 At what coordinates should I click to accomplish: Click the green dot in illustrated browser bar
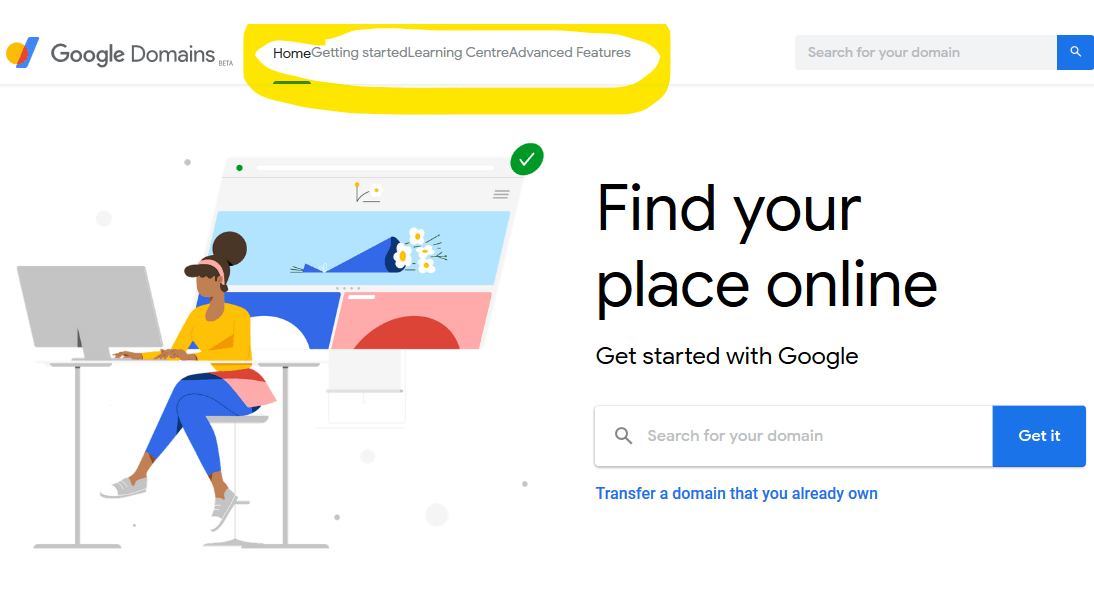click(239, 168)
